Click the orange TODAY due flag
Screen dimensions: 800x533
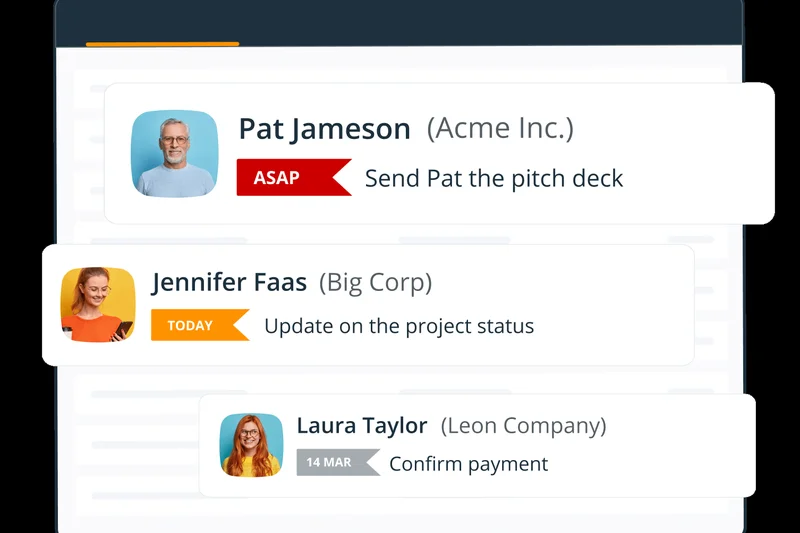[x=194, y=326]
